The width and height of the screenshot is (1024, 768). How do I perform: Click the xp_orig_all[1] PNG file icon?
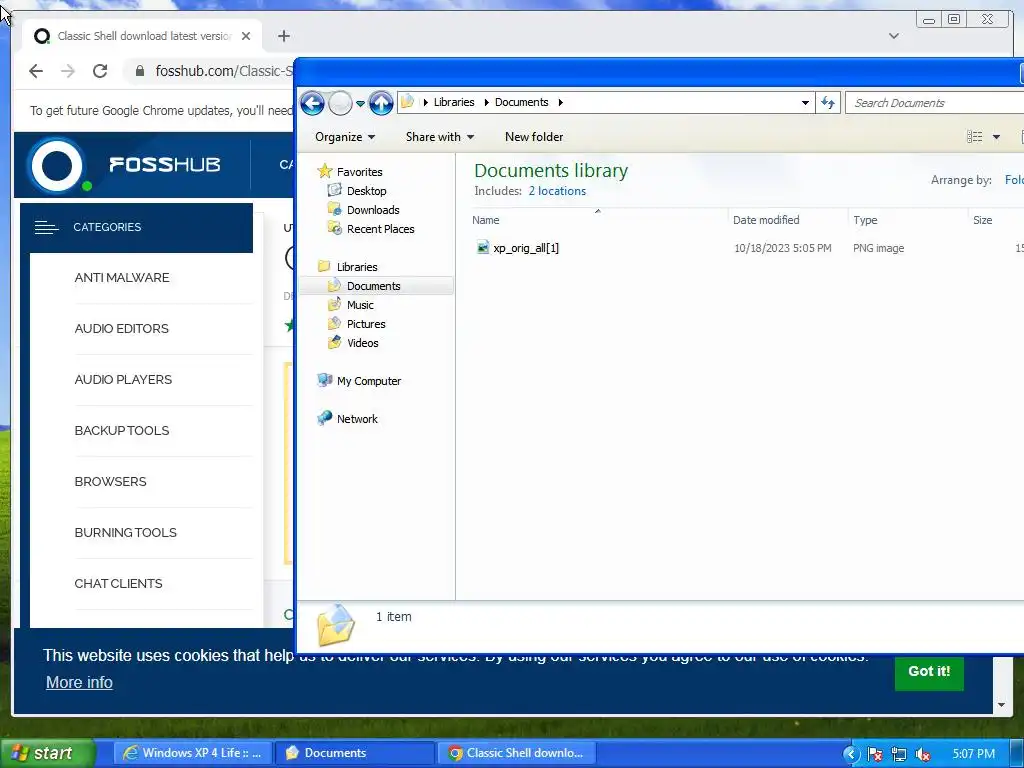[483, 247]
